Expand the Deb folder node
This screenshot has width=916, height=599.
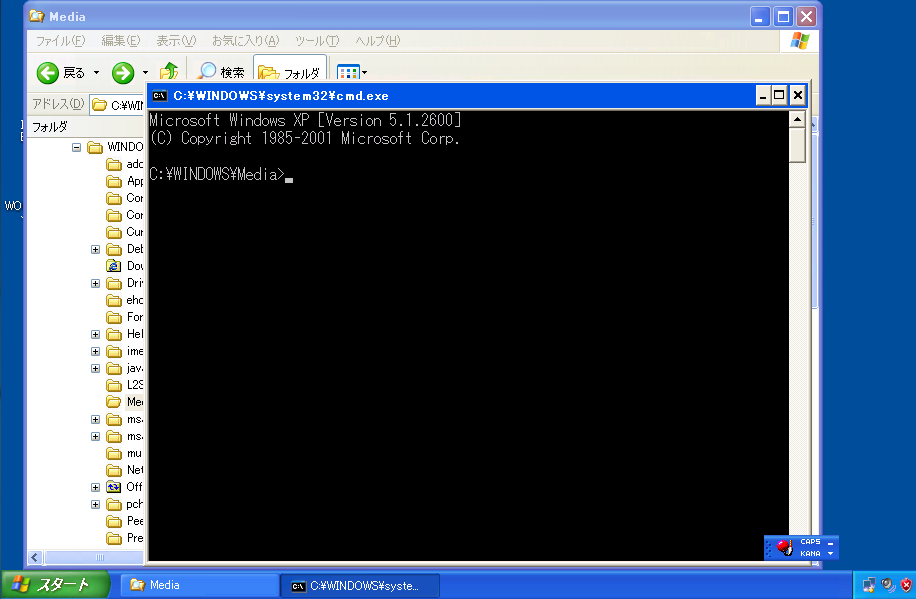pyautogui.click(x=95, y=250)
